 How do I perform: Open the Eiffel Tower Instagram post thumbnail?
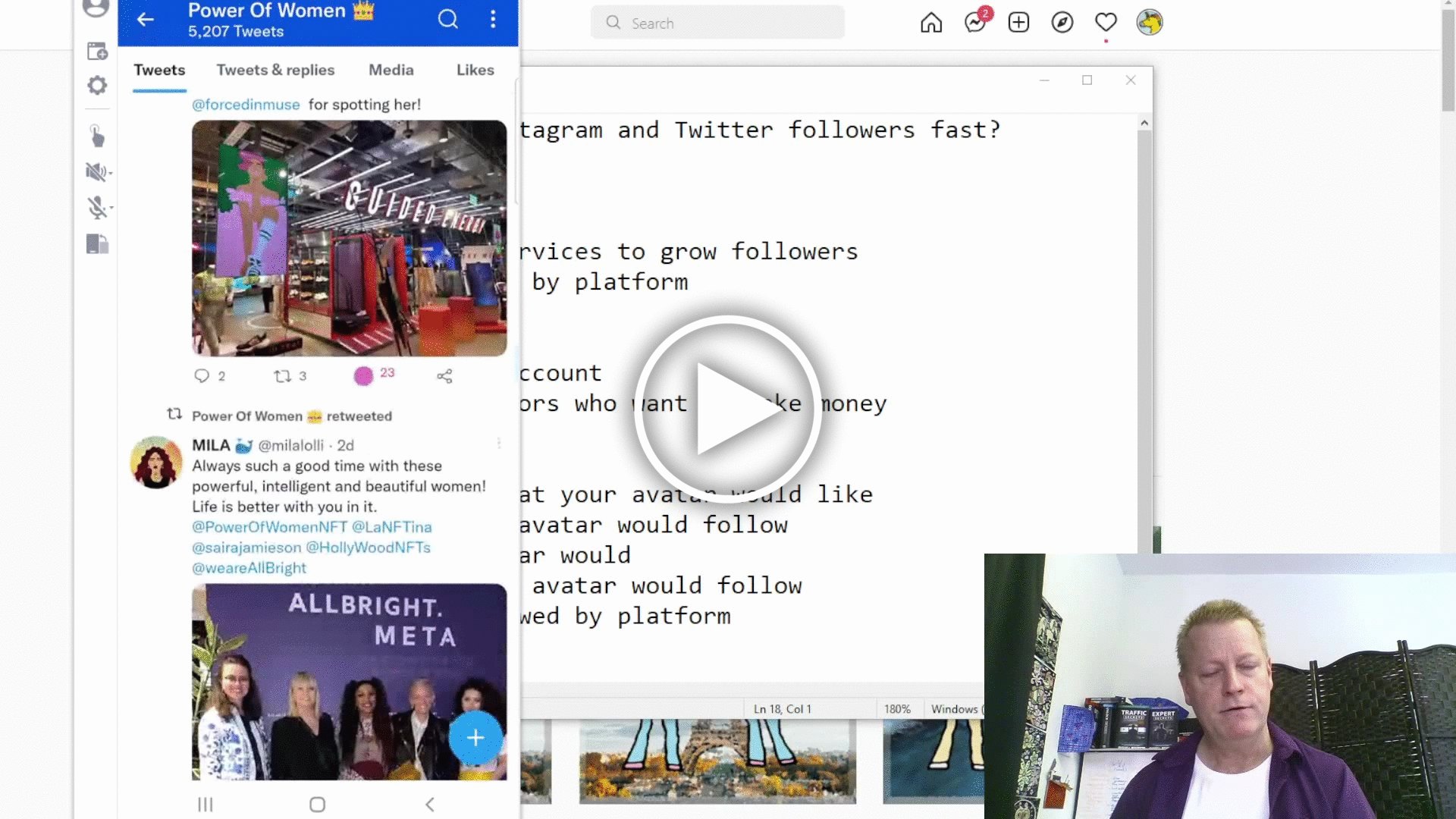717,761
